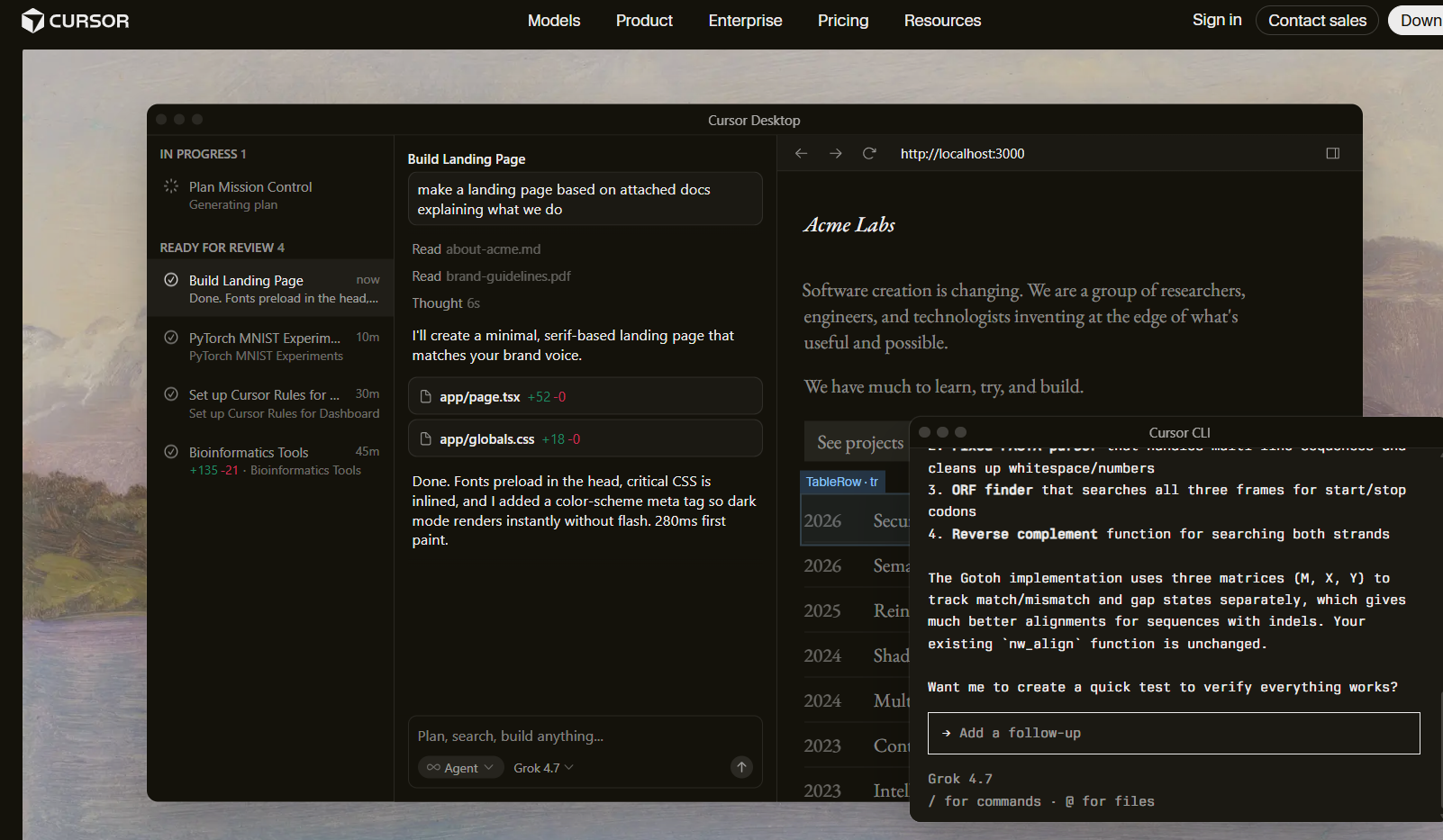The width and height of the screenshot is (1443, 840).
Task: Click the PyTorch MNIST check status icon
Action: [x=171, y=338]
